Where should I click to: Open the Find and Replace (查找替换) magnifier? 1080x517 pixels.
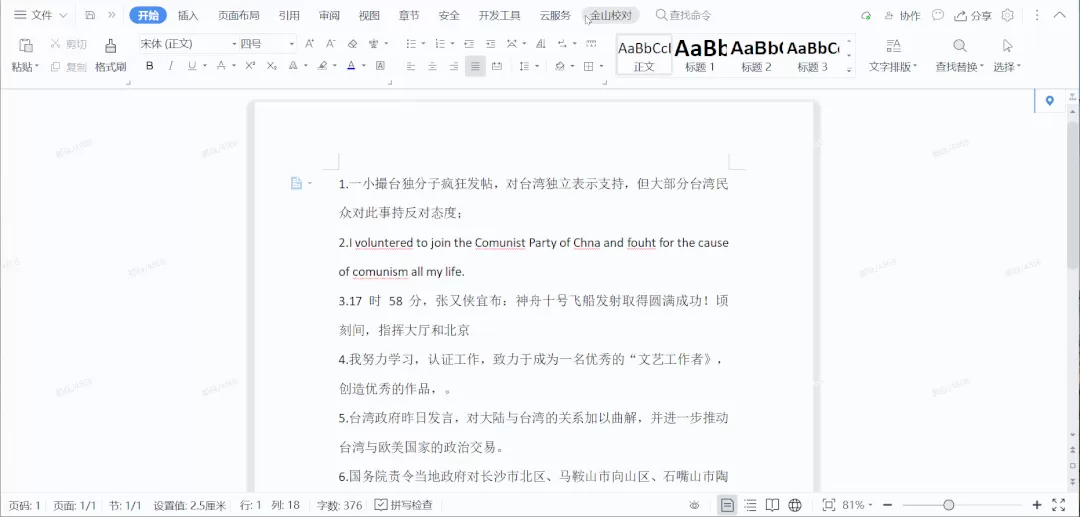[959, 45]
